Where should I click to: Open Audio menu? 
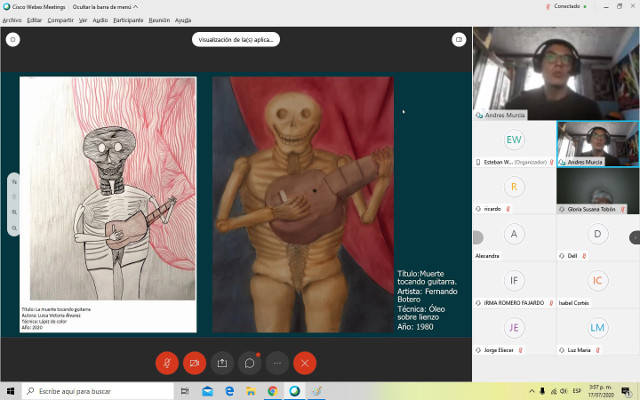coord(100,20)
